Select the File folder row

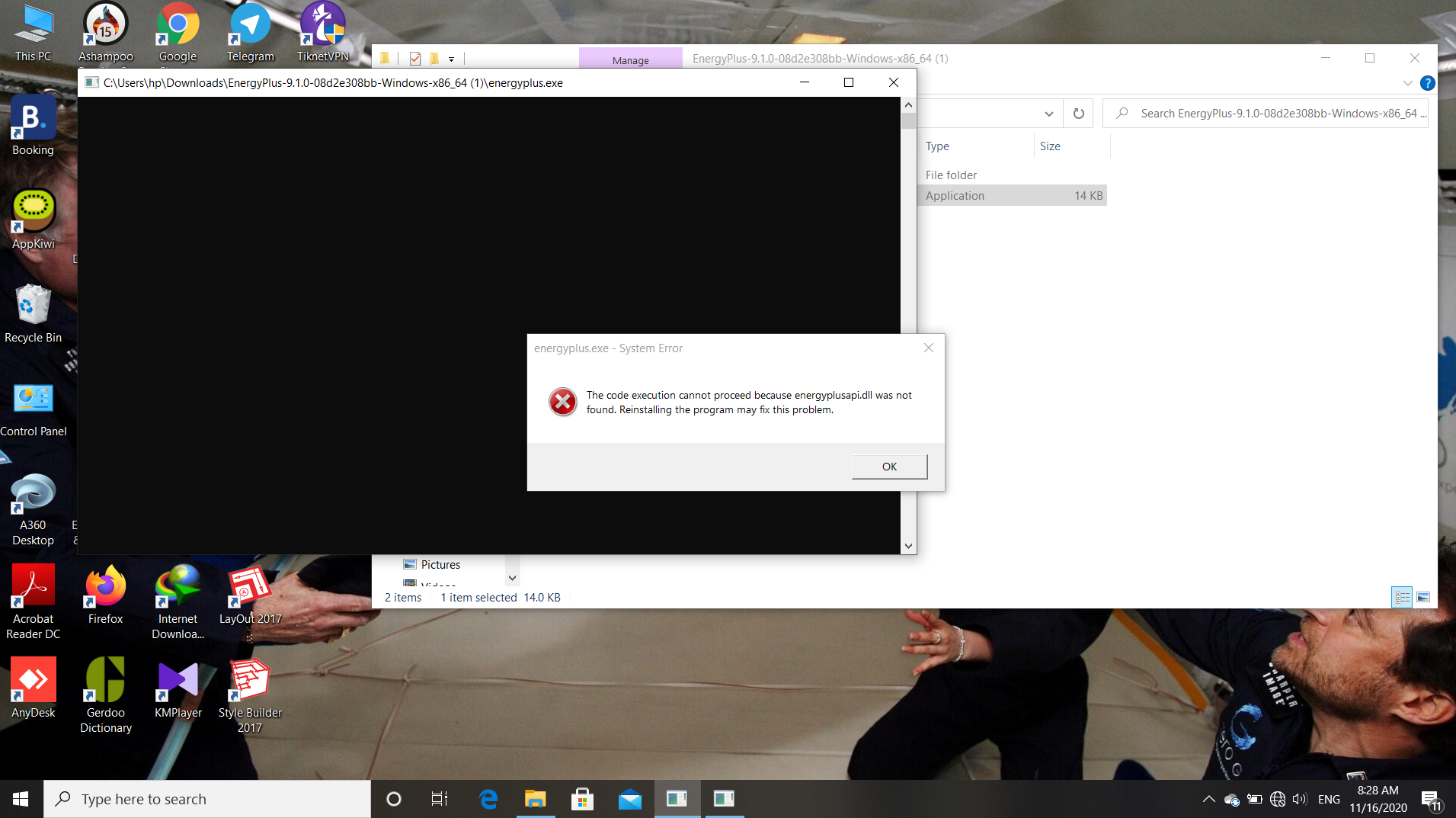tap(1013, 175)
